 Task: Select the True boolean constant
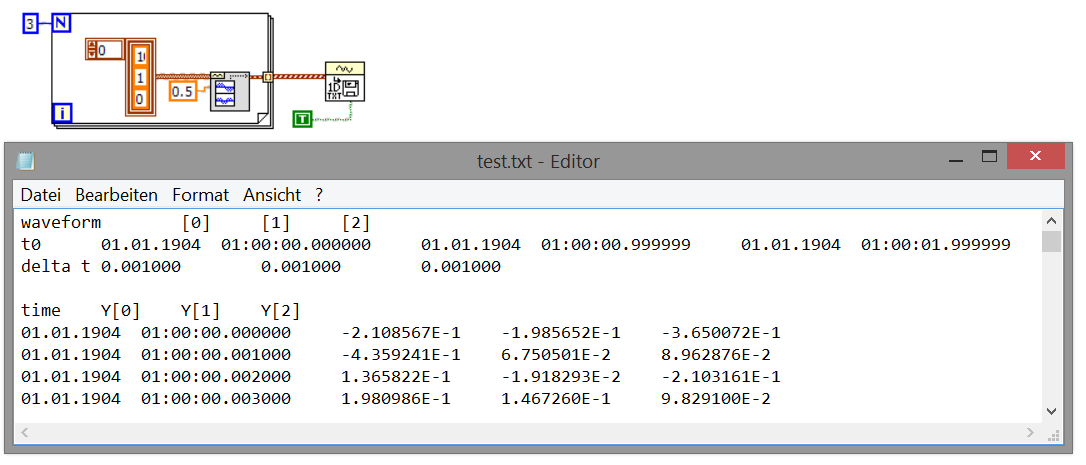(302, 119)
